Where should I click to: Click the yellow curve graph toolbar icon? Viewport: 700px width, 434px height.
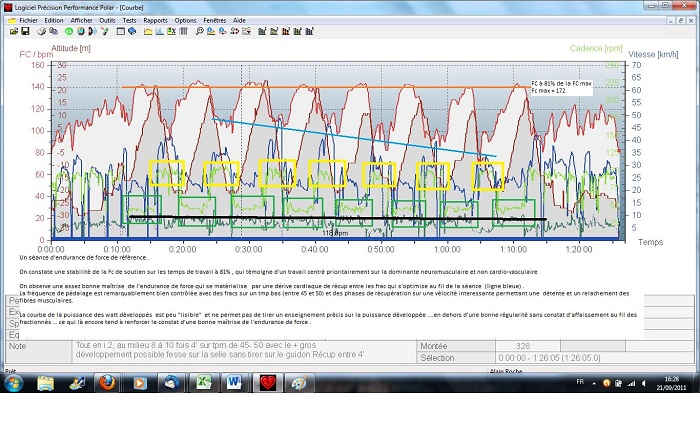148,31
